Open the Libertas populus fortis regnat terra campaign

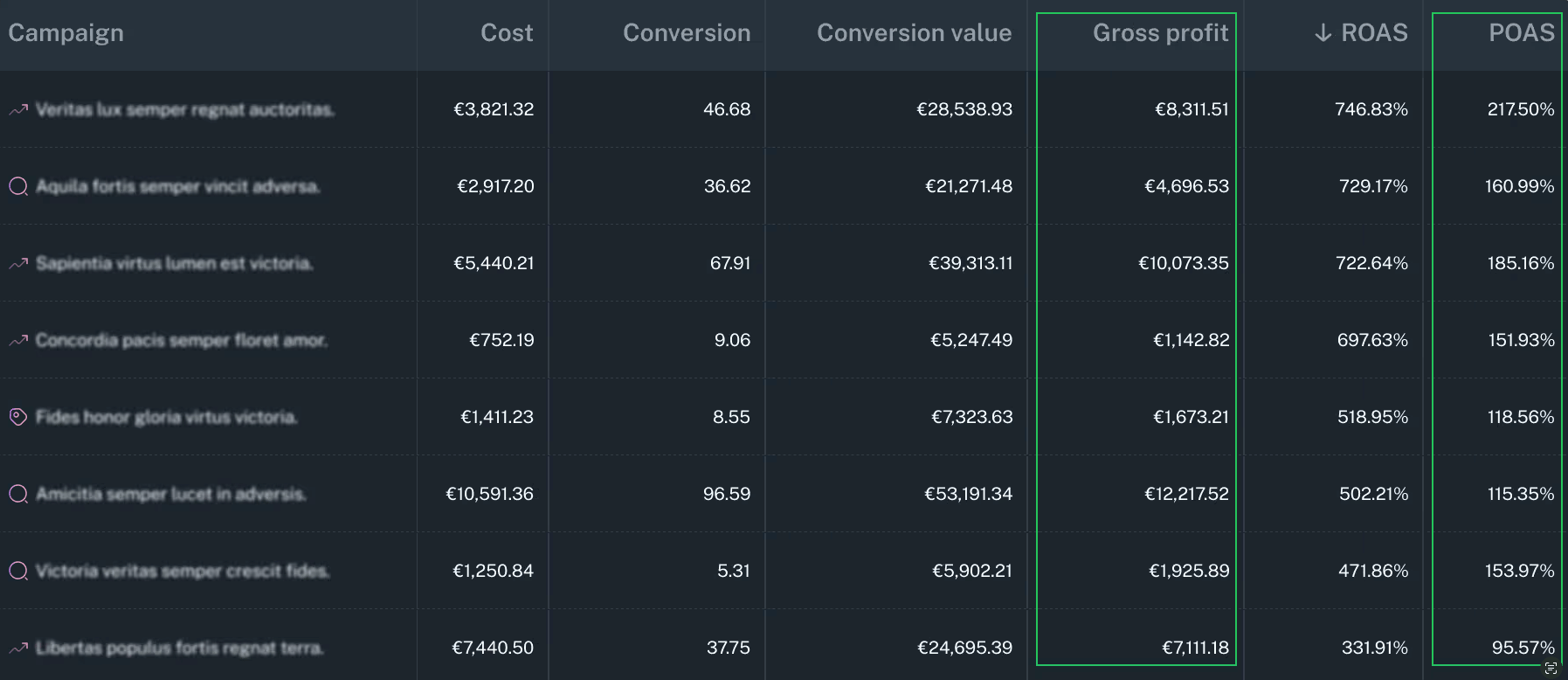point(180,648)
